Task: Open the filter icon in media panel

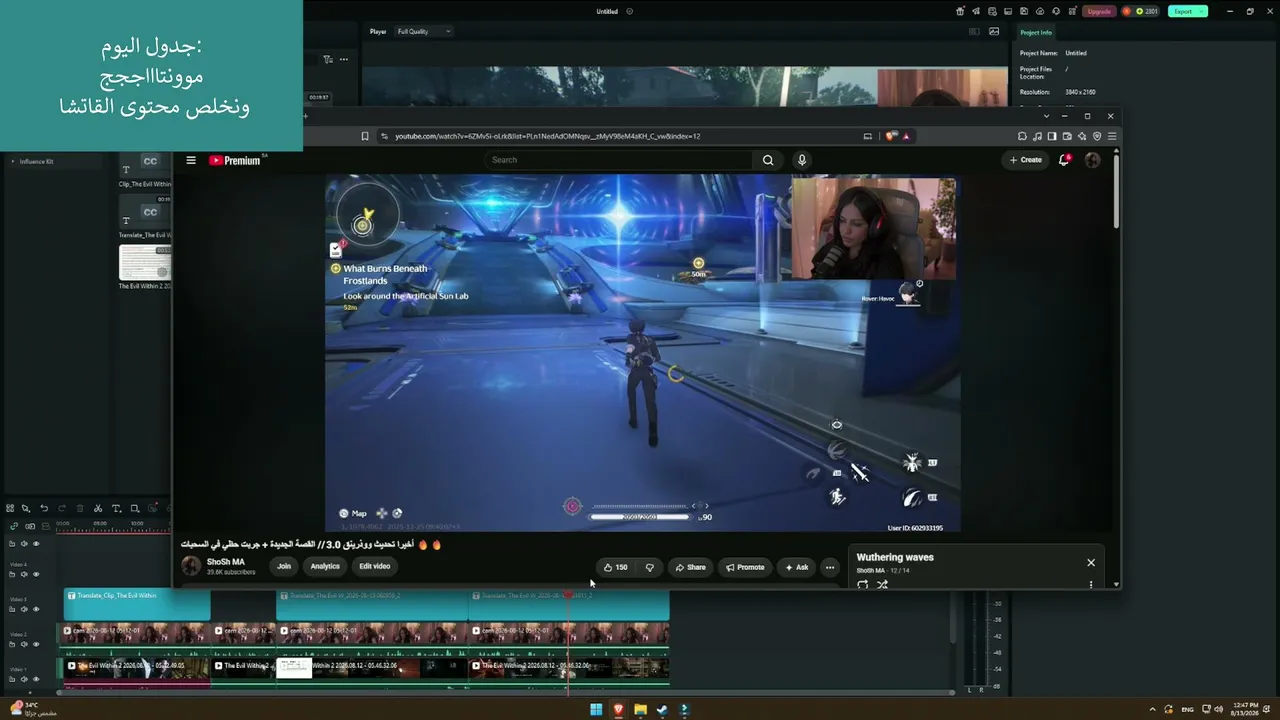Action: tap(327, 59)
